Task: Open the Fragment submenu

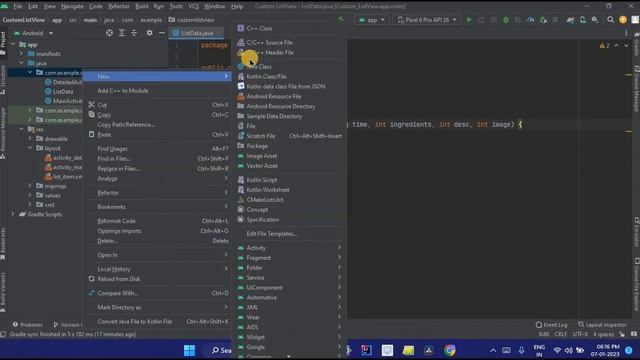Action: (x=289, y=258)
